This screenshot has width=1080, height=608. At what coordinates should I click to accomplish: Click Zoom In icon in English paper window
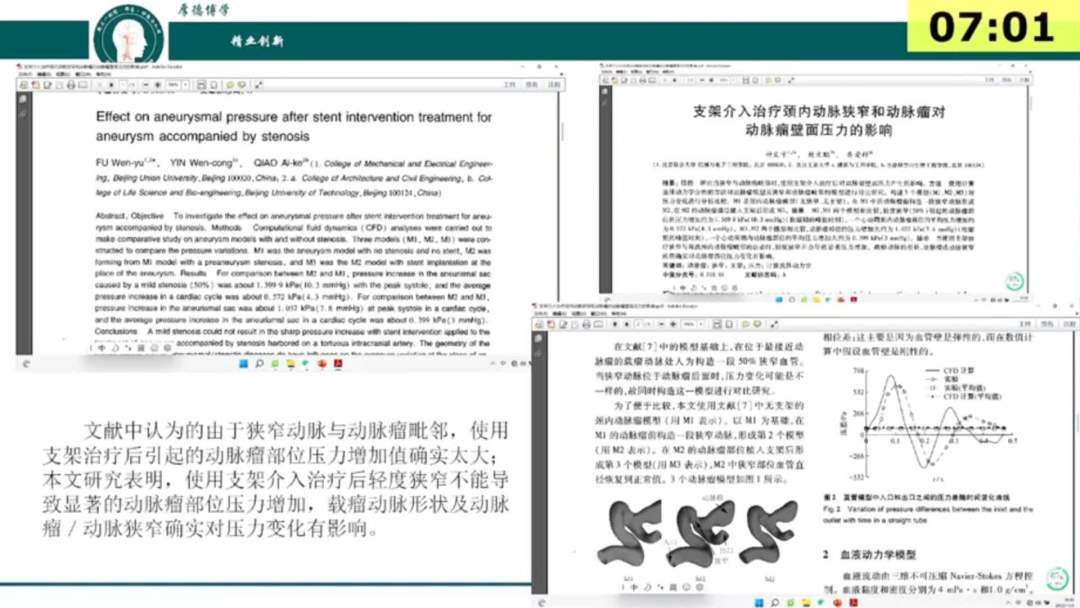(x=157, y=85)
